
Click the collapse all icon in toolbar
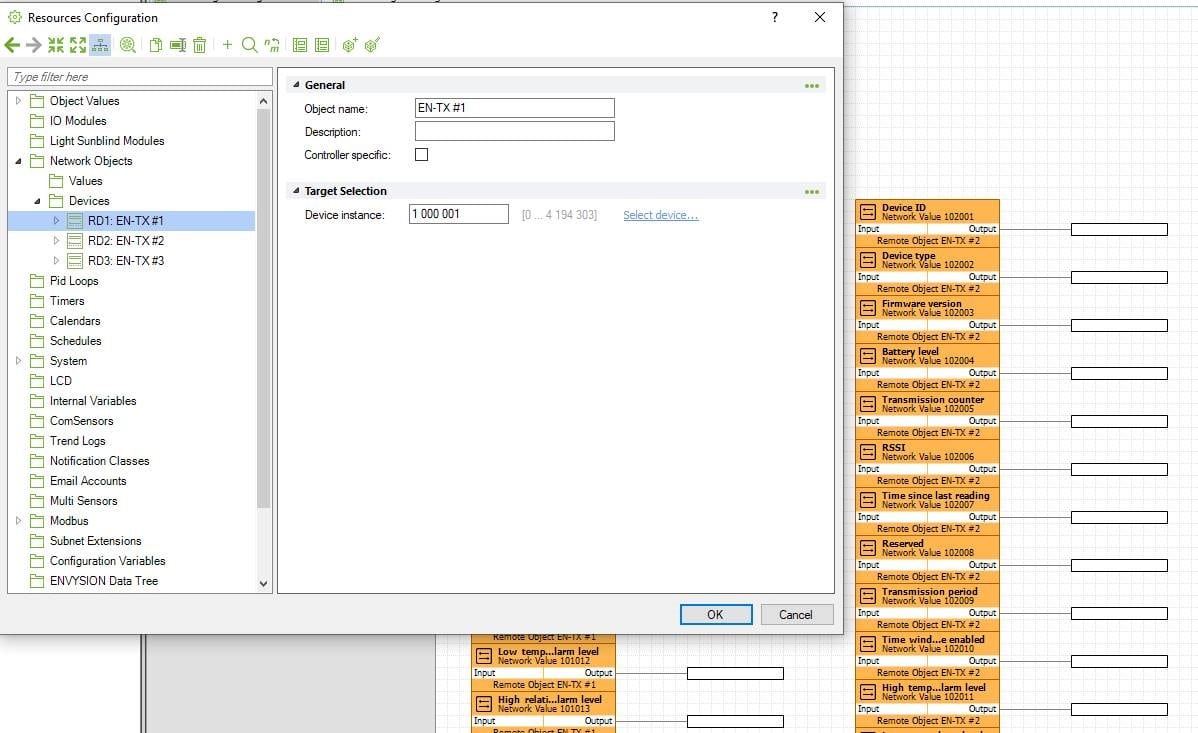coord(56,45)
